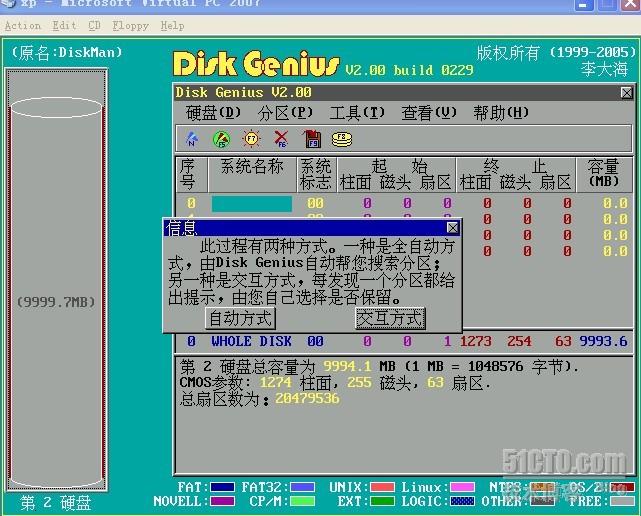The width and height of the screenshot is (641, 516).
Task: Click the UNIX legend color swatch
Action: (x=382, y=487)
